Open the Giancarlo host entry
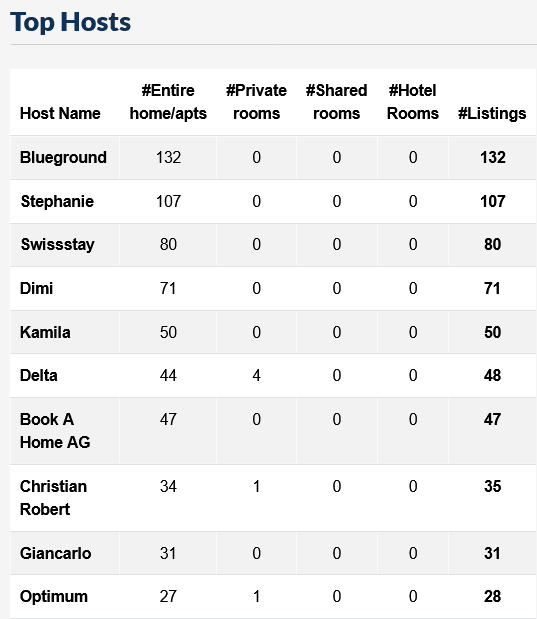The height and width of the screenshot is (619, 537). click(56, 553)
